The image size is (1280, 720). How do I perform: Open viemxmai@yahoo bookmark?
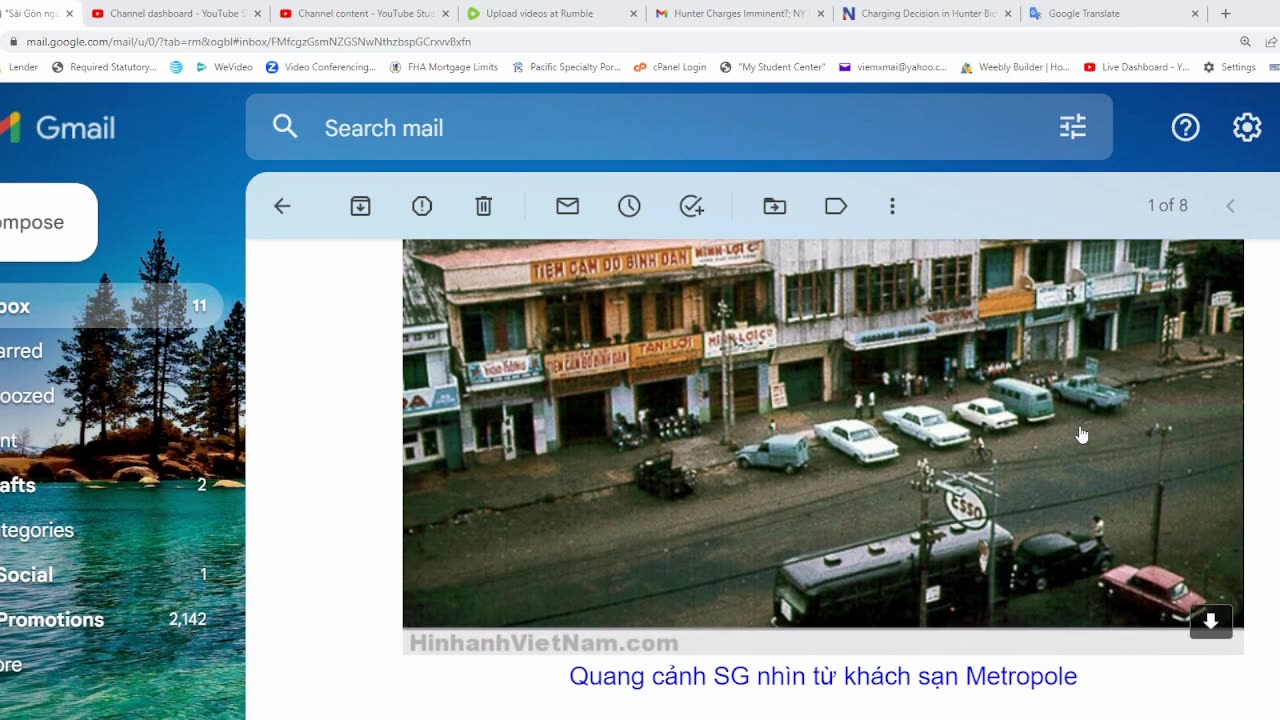click(892, 67)
